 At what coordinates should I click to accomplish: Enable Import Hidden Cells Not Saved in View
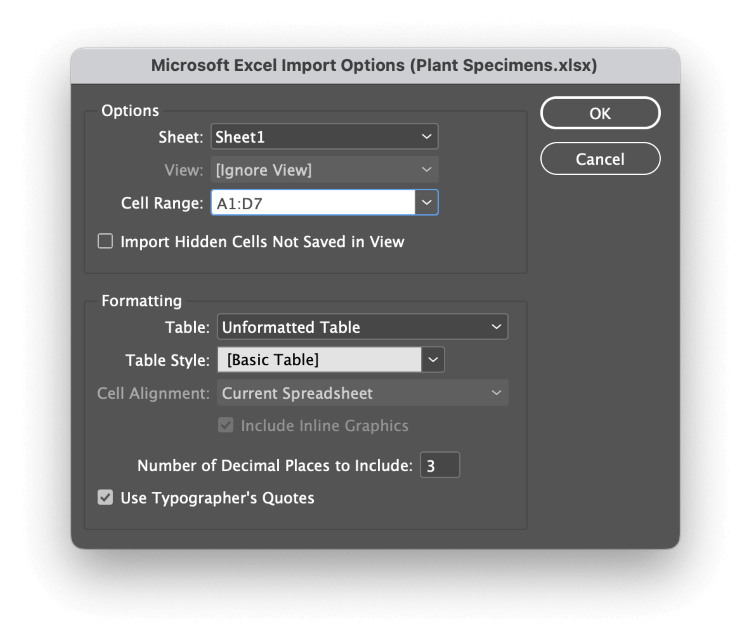click(x=105, y=241)
